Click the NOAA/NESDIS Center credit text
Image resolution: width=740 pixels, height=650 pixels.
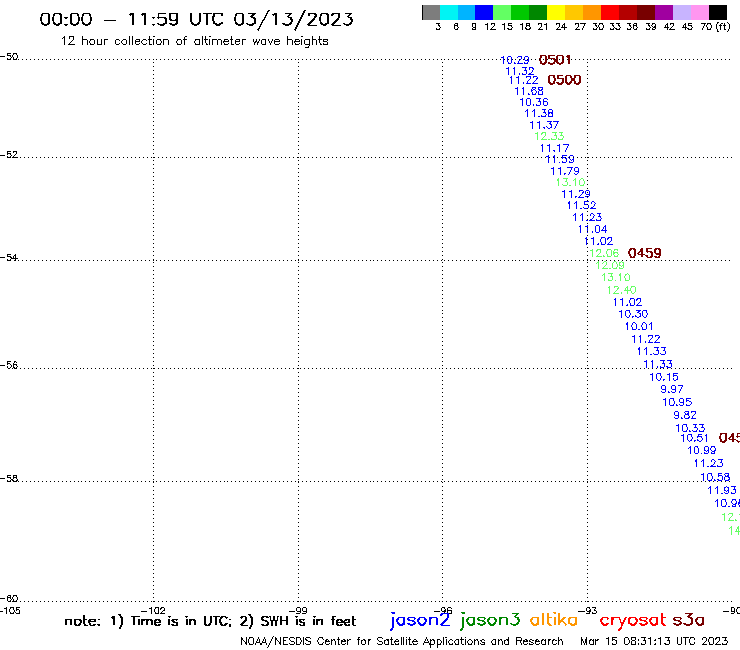(x=402, y=641)
